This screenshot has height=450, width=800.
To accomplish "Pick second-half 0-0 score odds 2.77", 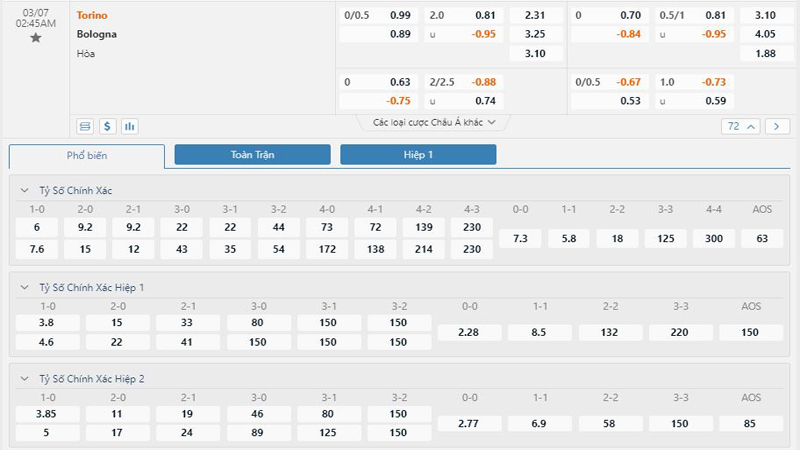I will coord(469,423).
